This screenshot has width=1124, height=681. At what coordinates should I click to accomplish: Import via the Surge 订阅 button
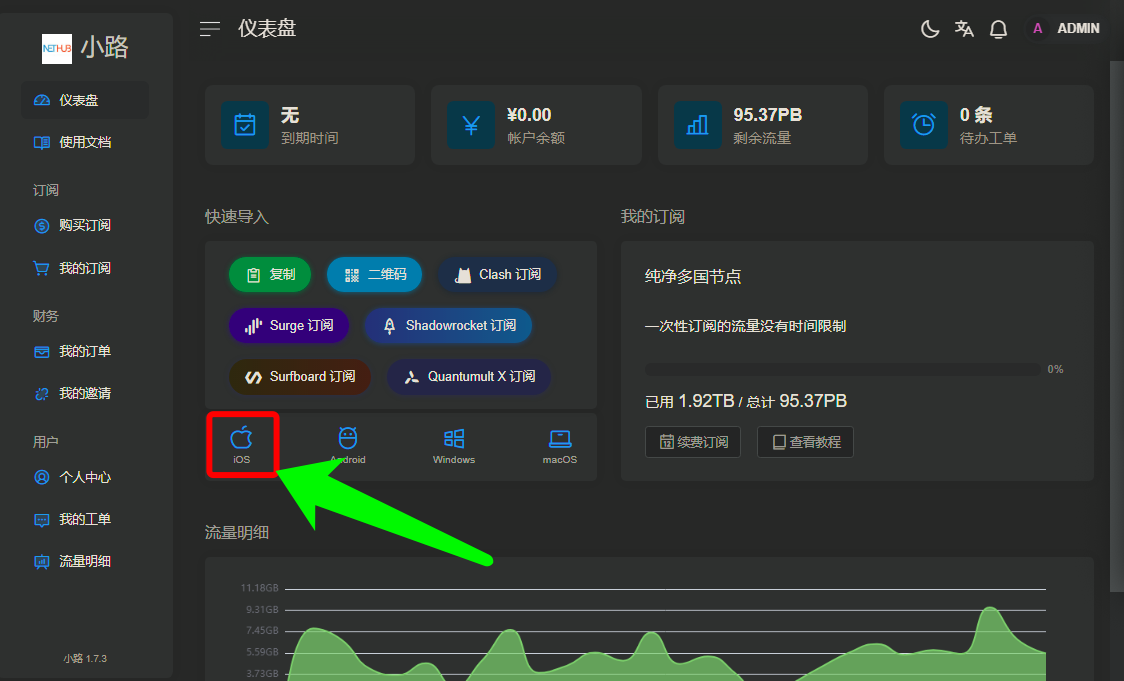pyautogui.click(x=289, y=326)
